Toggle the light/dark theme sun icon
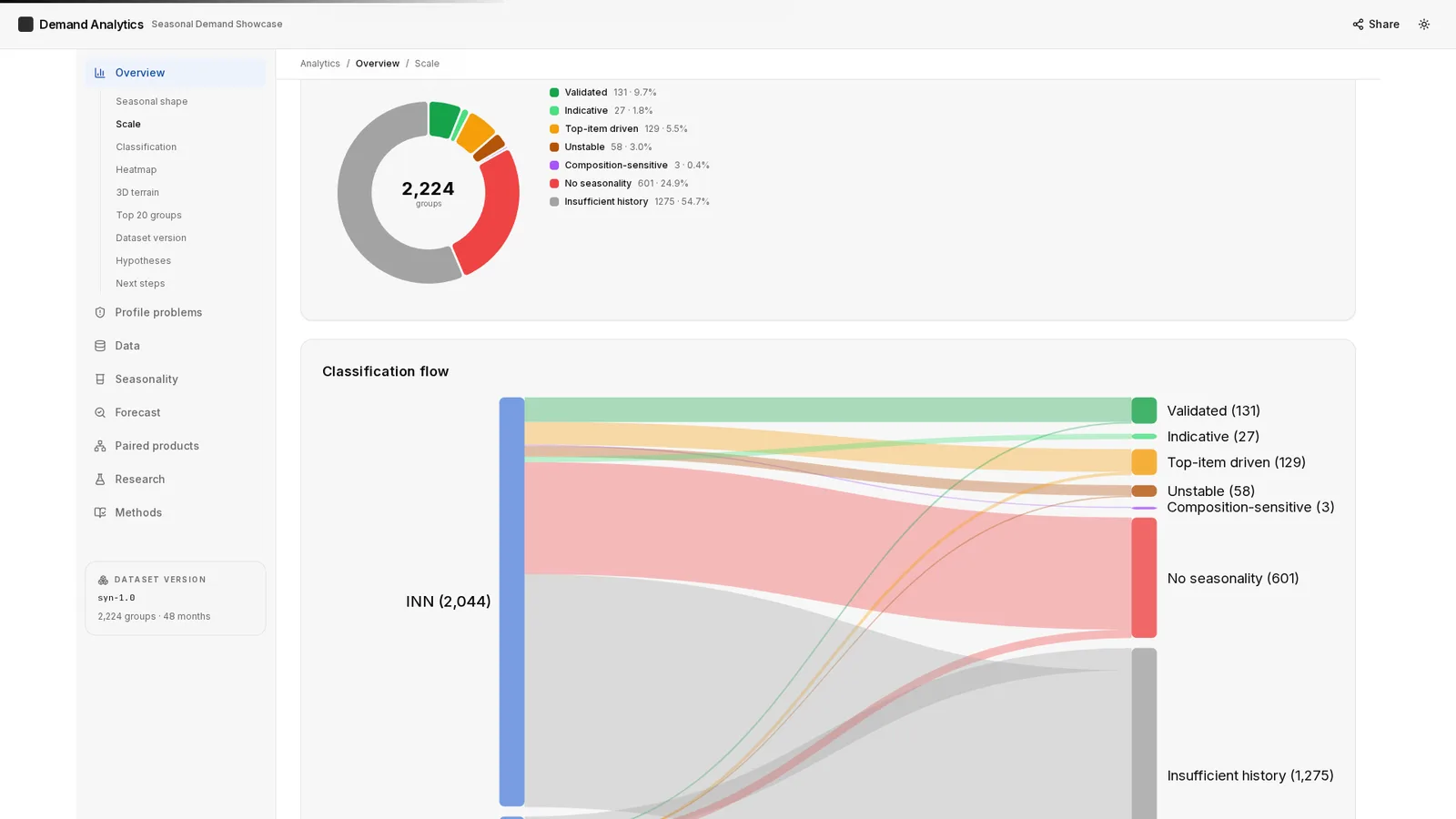The image size is (1456, 819). (x=1424, y=25)
